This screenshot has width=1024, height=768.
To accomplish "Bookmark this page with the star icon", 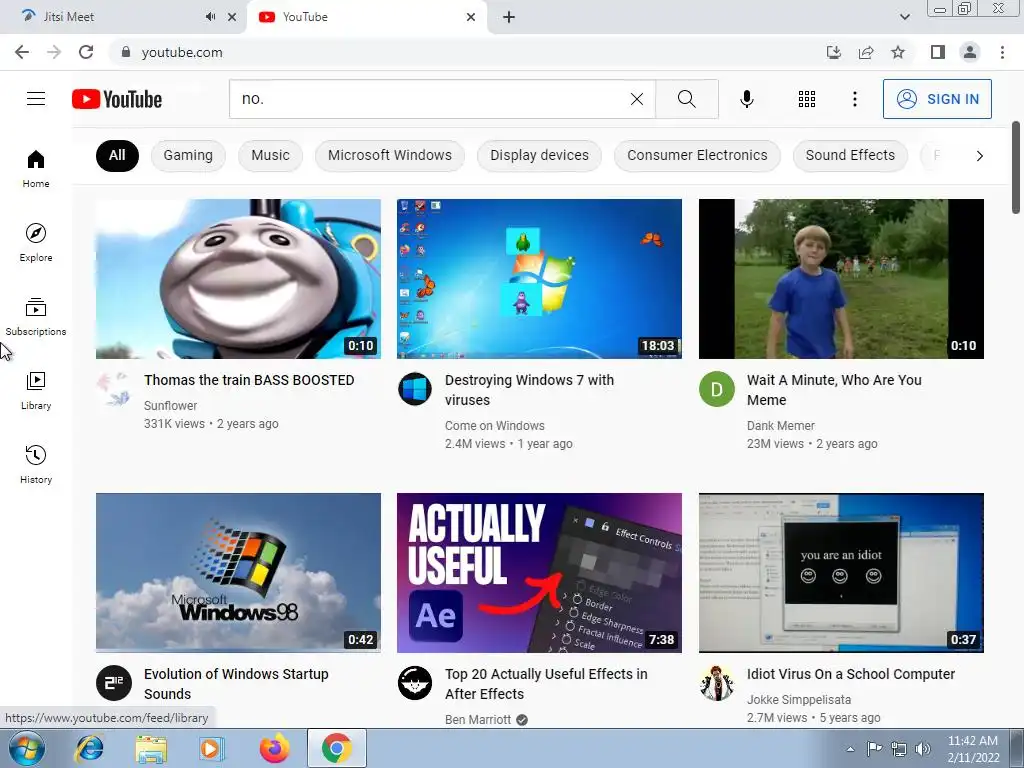I will [x=898, y=52].
